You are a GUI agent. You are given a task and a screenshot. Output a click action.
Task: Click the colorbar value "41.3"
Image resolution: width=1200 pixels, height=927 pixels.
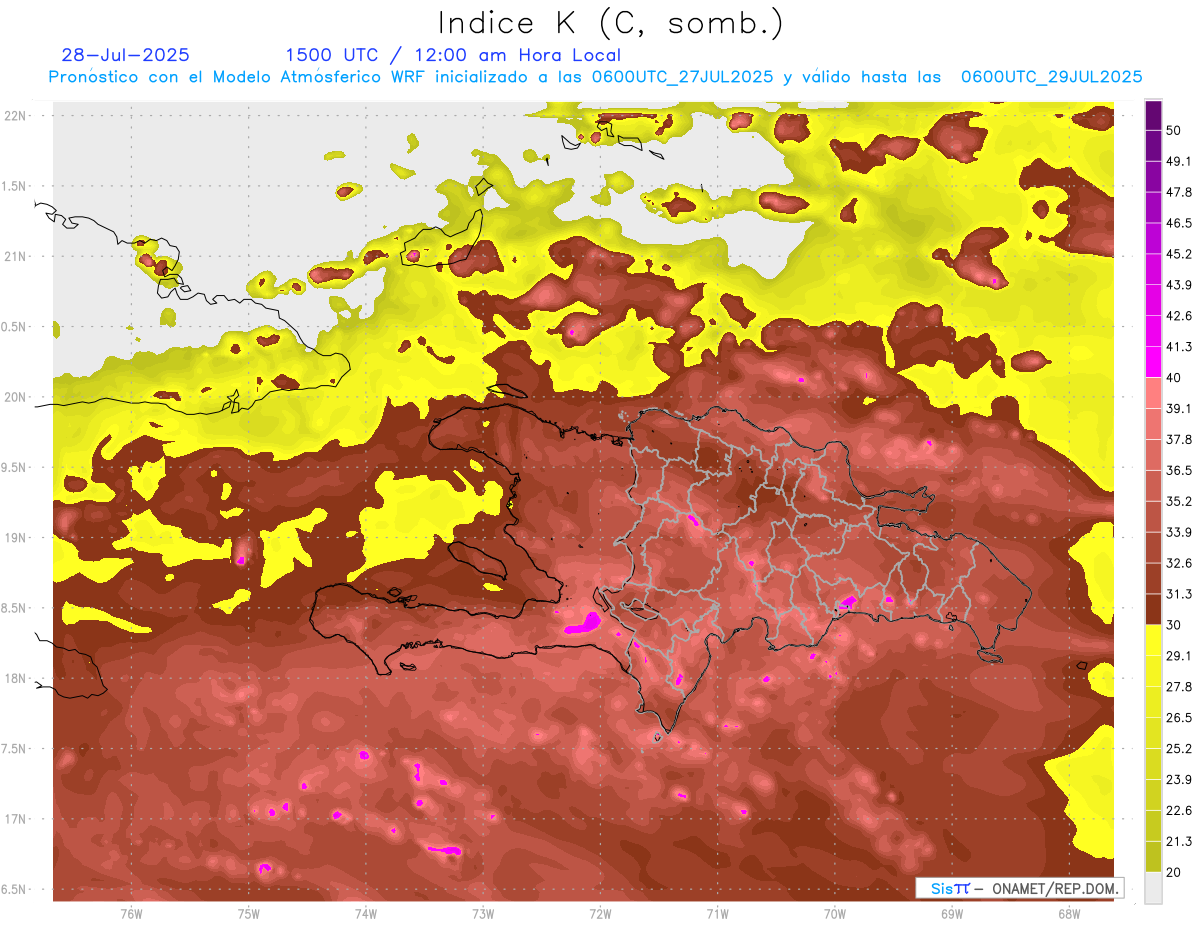tap(1179, 347)
